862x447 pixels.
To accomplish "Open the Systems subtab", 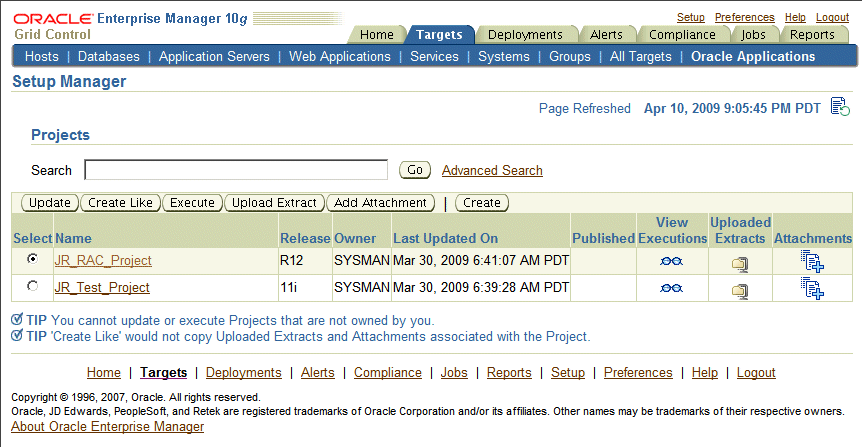I will click(504, 57).
